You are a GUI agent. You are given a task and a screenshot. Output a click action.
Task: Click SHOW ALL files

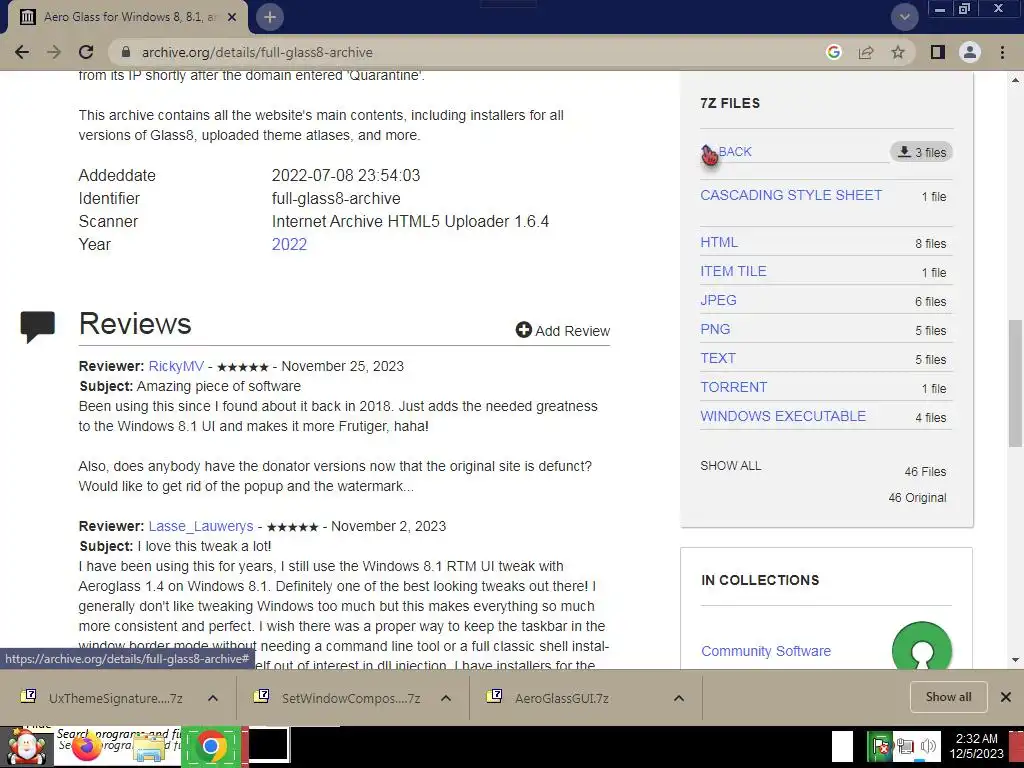tap(731, 466)
